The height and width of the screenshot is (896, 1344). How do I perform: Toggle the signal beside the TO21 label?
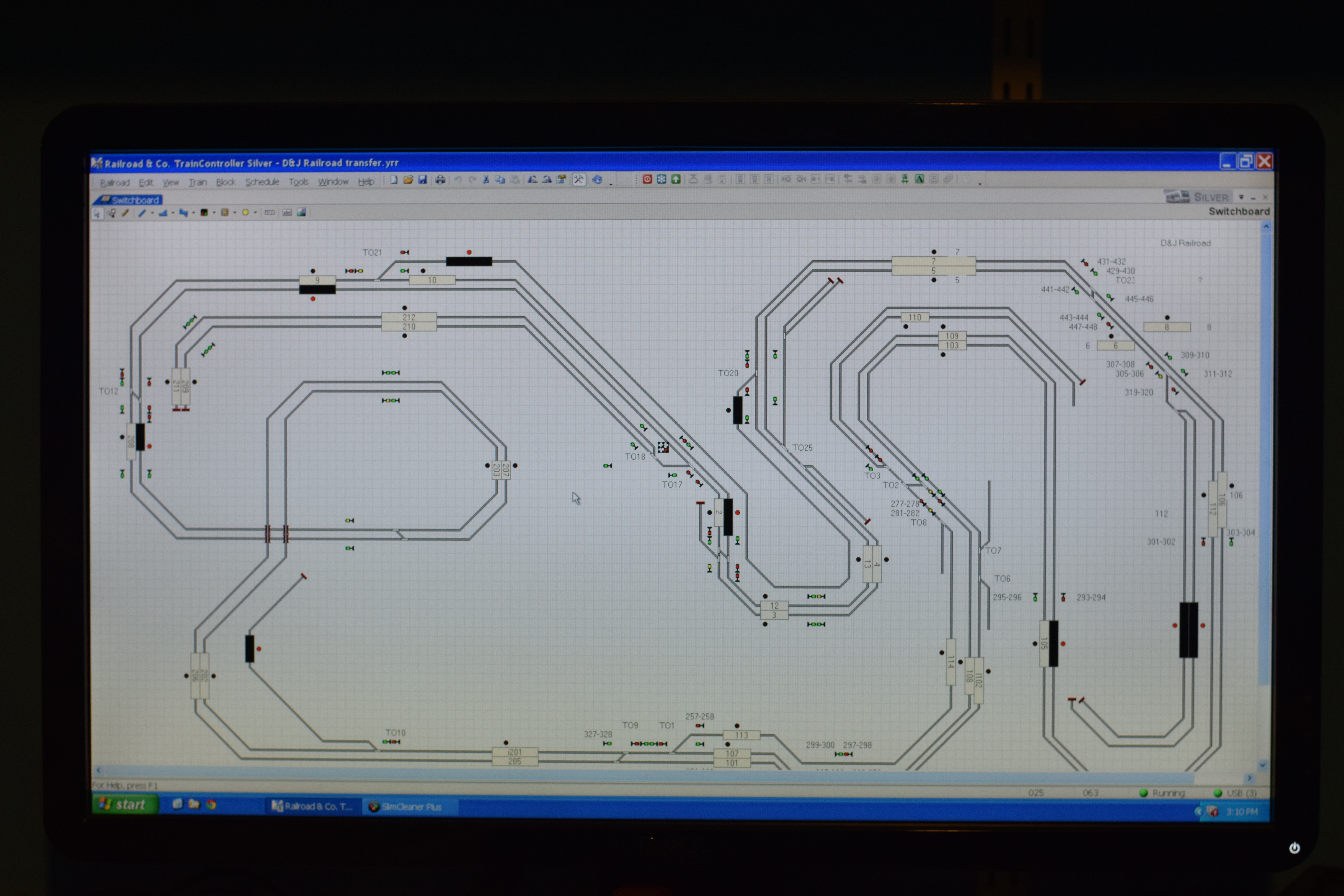(405, 252)
